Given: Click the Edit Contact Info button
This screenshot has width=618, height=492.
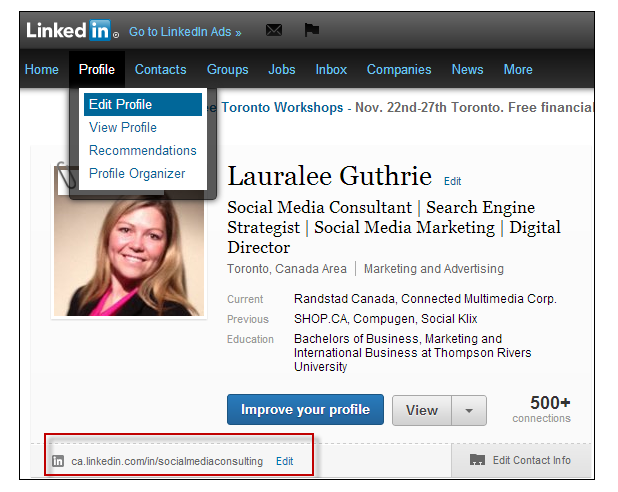Looking at the screenshot, I should pyautogui.click(x=521, y=460).
